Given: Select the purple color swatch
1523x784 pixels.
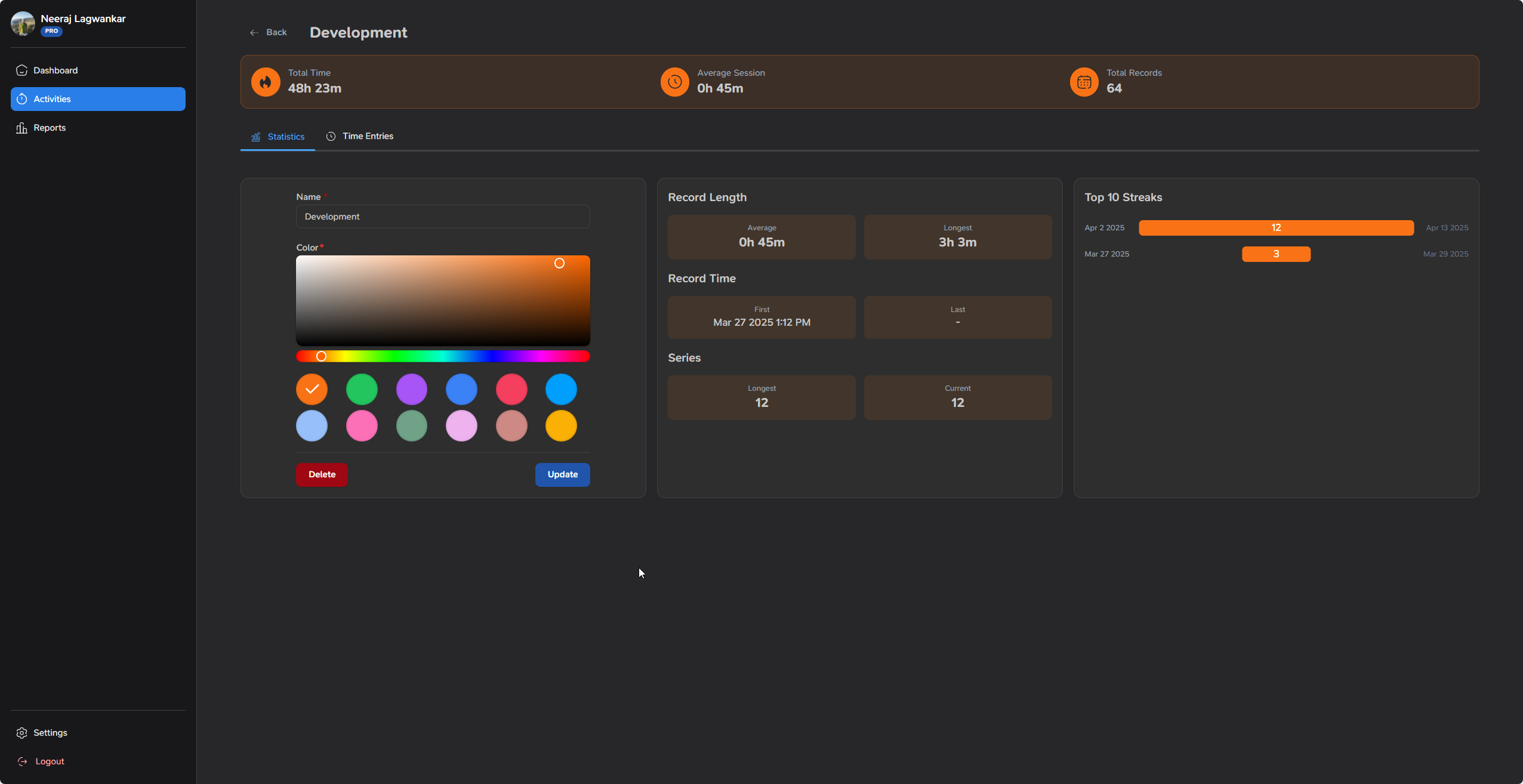Looking at the screenshot, I should [411, 389].
